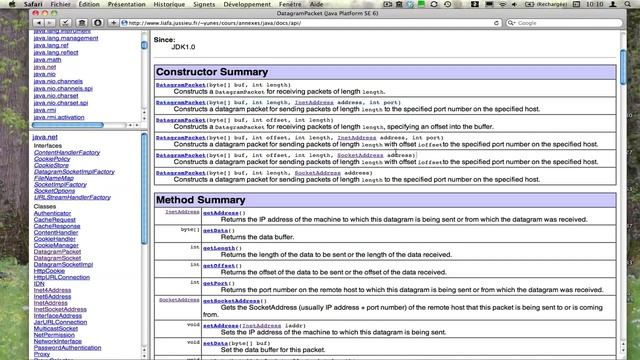Open the getData() method link
This screenshot has width=640, height=360.
click(216, 231)
